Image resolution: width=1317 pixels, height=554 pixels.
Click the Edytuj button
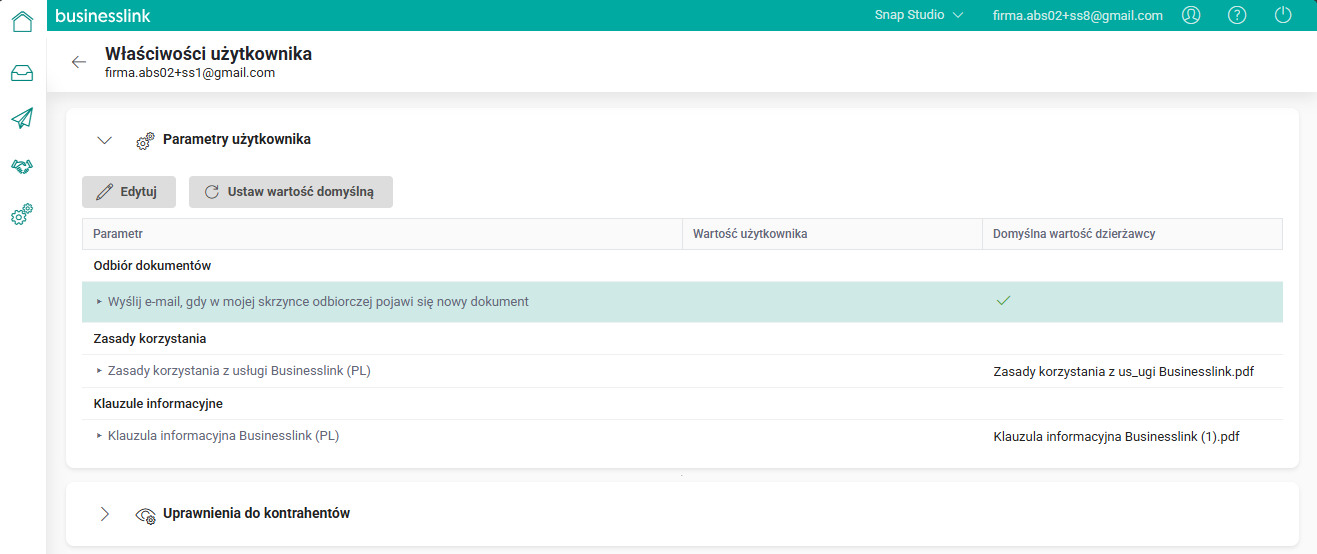pos(129,192)
